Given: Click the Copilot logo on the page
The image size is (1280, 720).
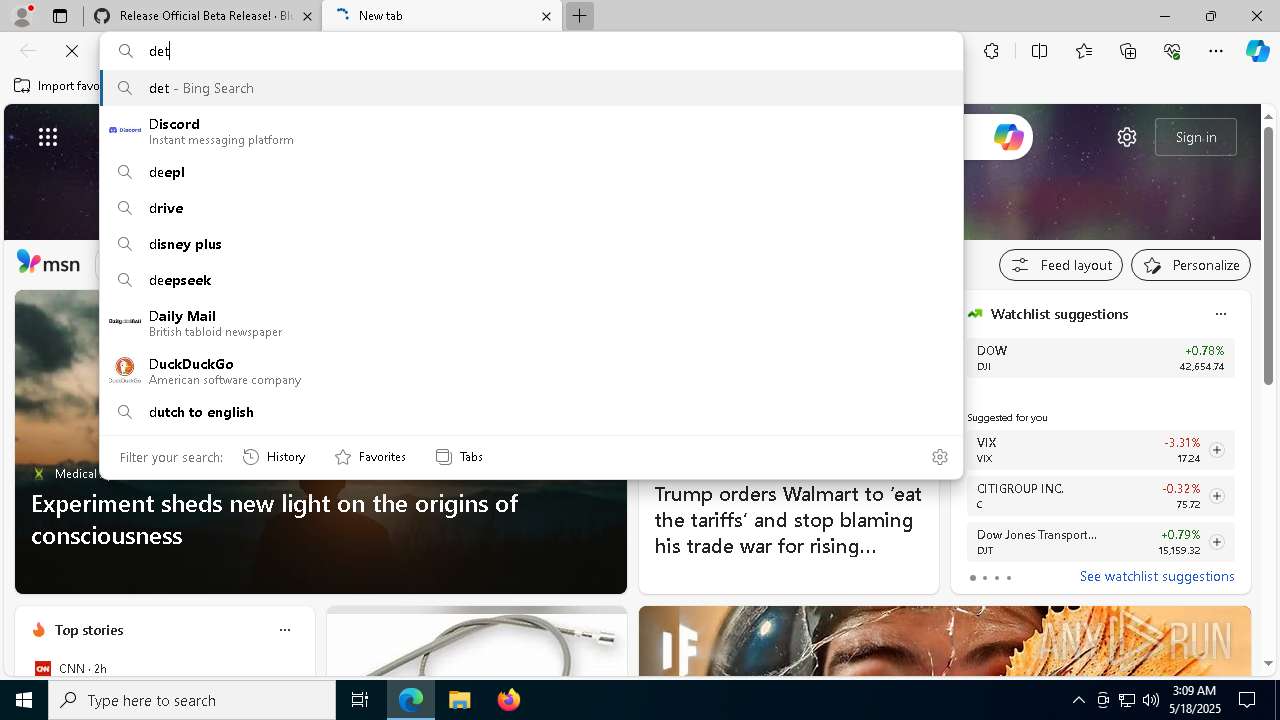Looking at the screenshot, I should pos(1008,137).
